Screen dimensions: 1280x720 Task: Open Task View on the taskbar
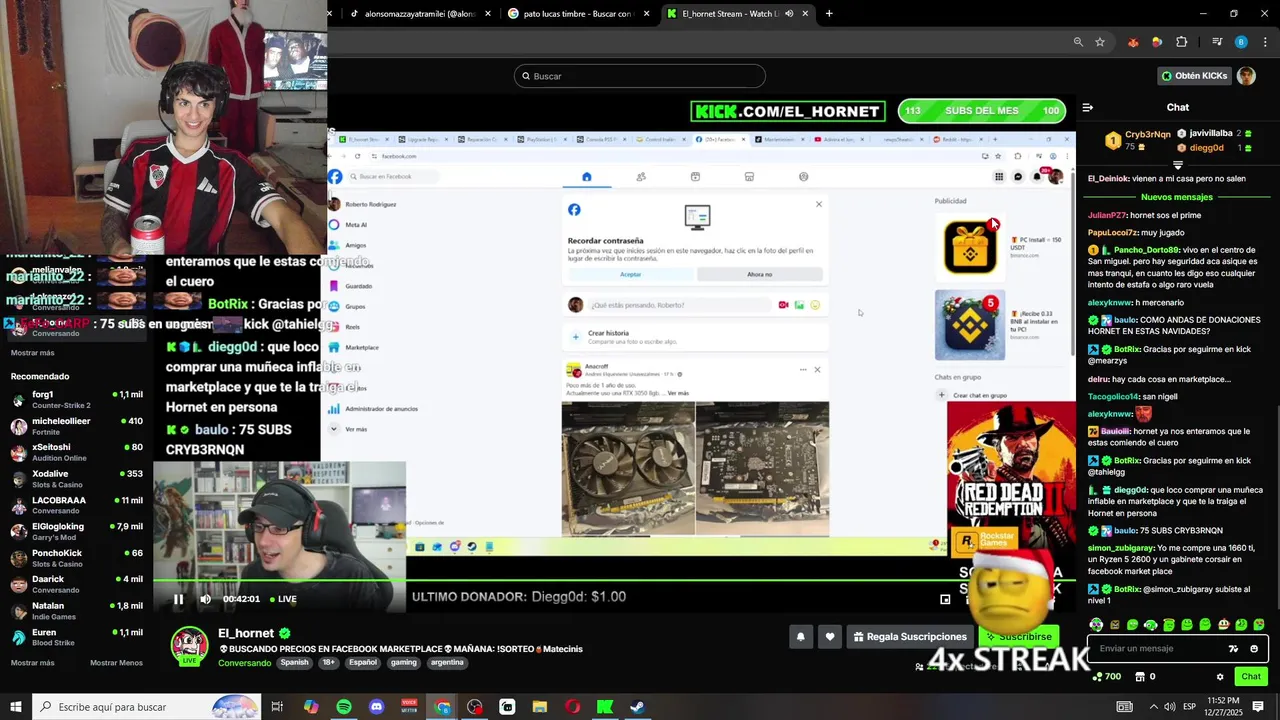(x=277, y=707)
